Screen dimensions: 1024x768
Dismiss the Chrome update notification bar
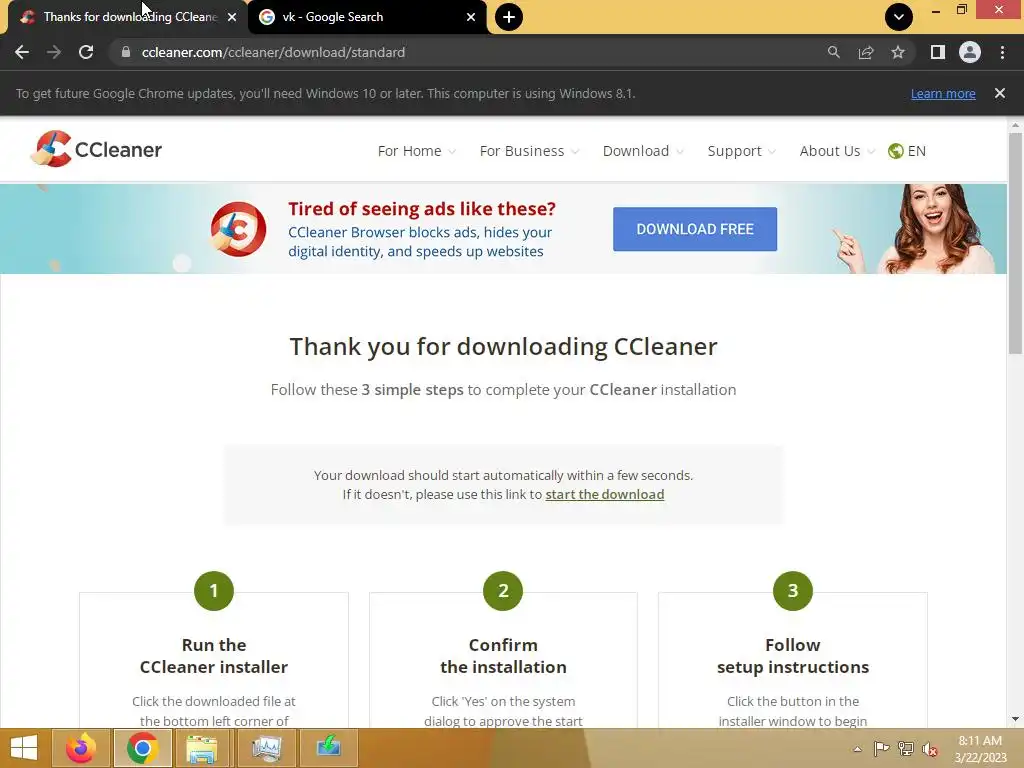pyautogui.click(x=1000, y=93)
